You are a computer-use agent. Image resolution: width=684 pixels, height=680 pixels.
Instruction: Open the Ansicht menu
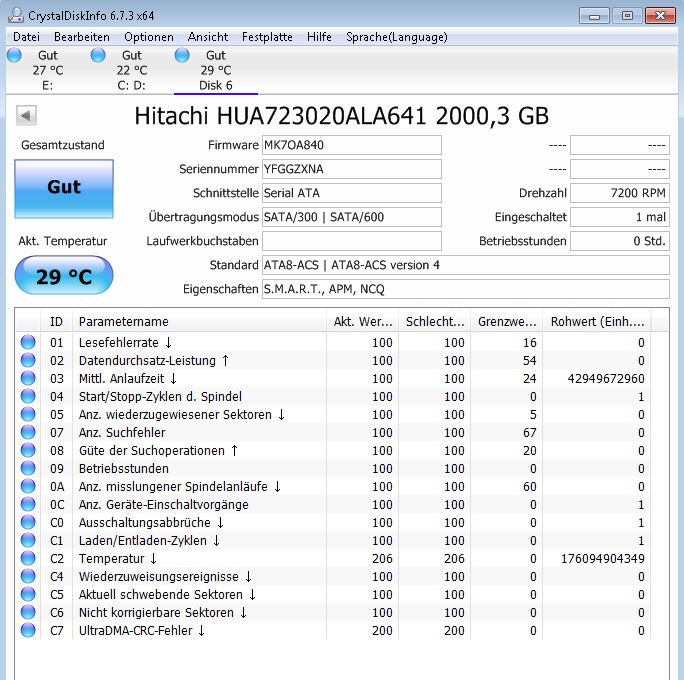tap(208, 37)
